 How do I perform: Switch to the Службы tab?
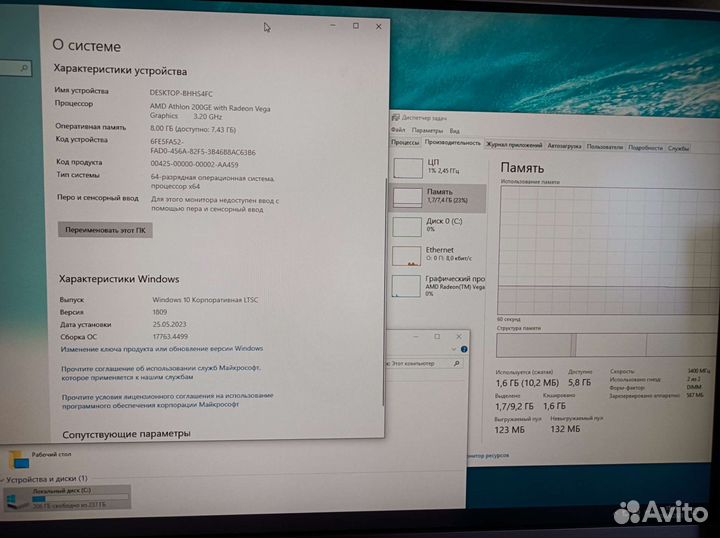click(678, 148)
